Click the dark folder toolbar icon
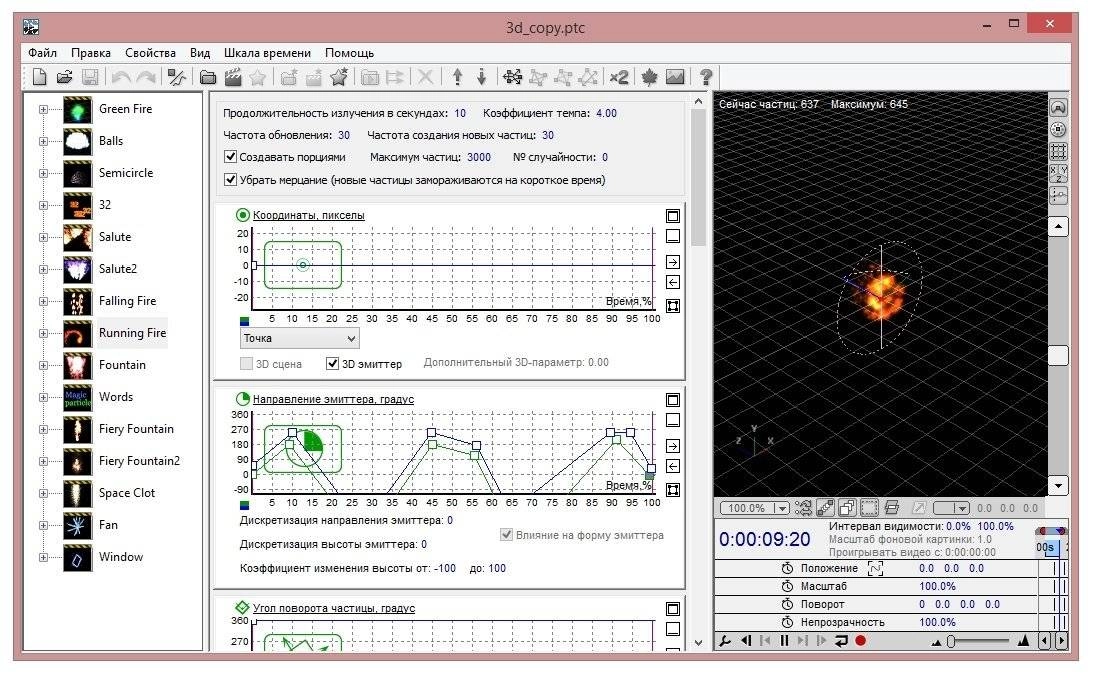The height and width of the screenshot is (680, 1096). (208, 77)
